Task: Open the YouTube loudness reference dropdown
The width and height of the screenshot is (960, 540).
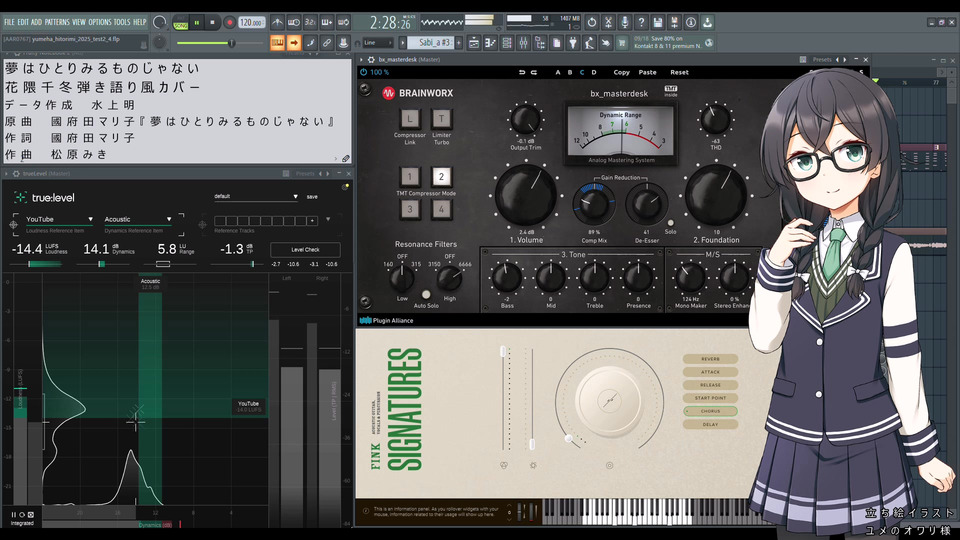Action: 59,219
